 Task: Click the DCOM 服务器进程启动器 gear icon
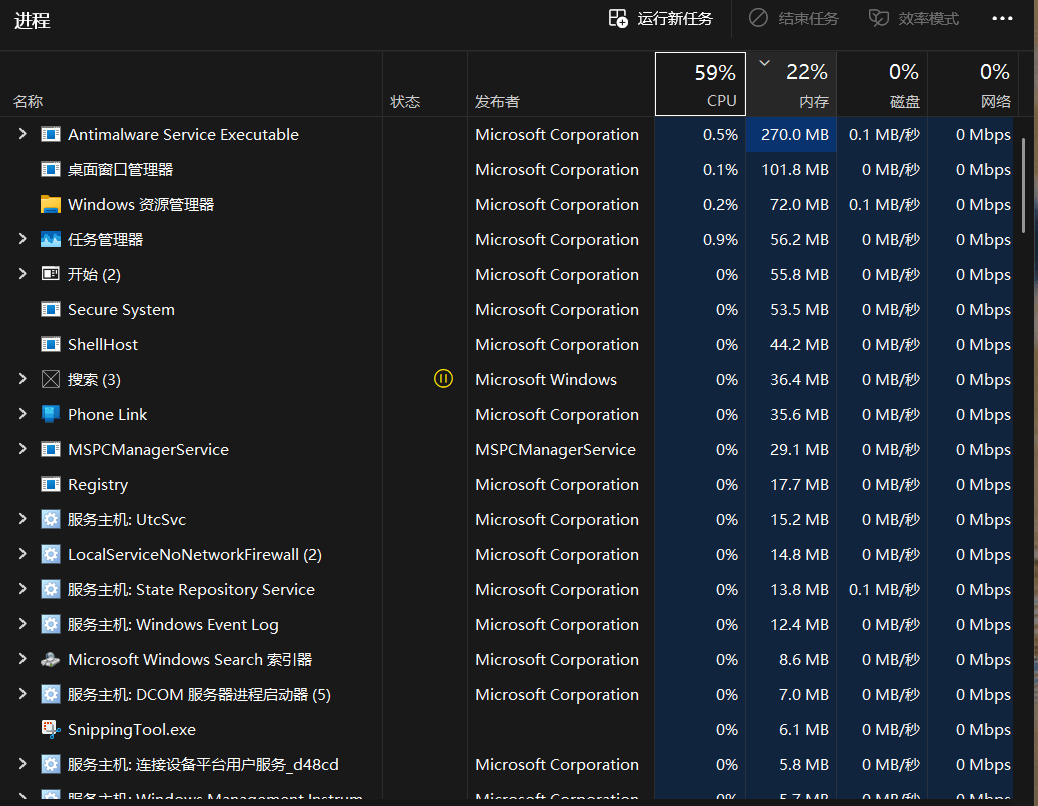[51, 694]
